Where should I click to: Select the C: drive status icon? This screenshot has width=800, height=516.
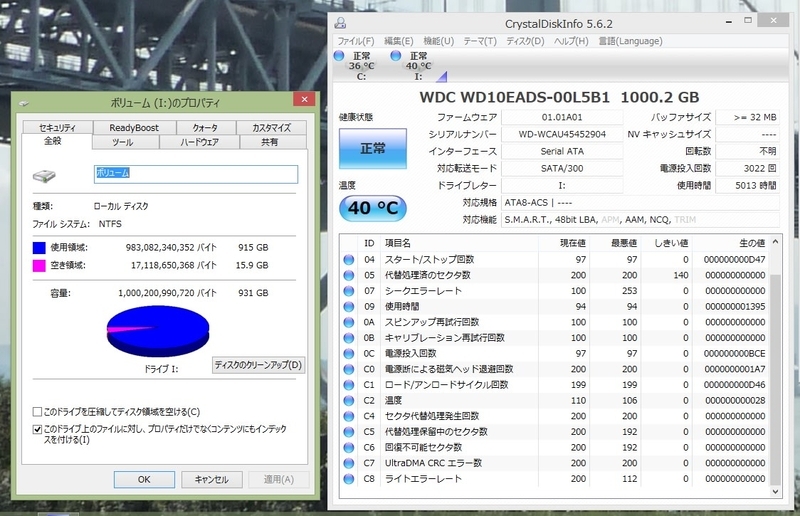339,56
